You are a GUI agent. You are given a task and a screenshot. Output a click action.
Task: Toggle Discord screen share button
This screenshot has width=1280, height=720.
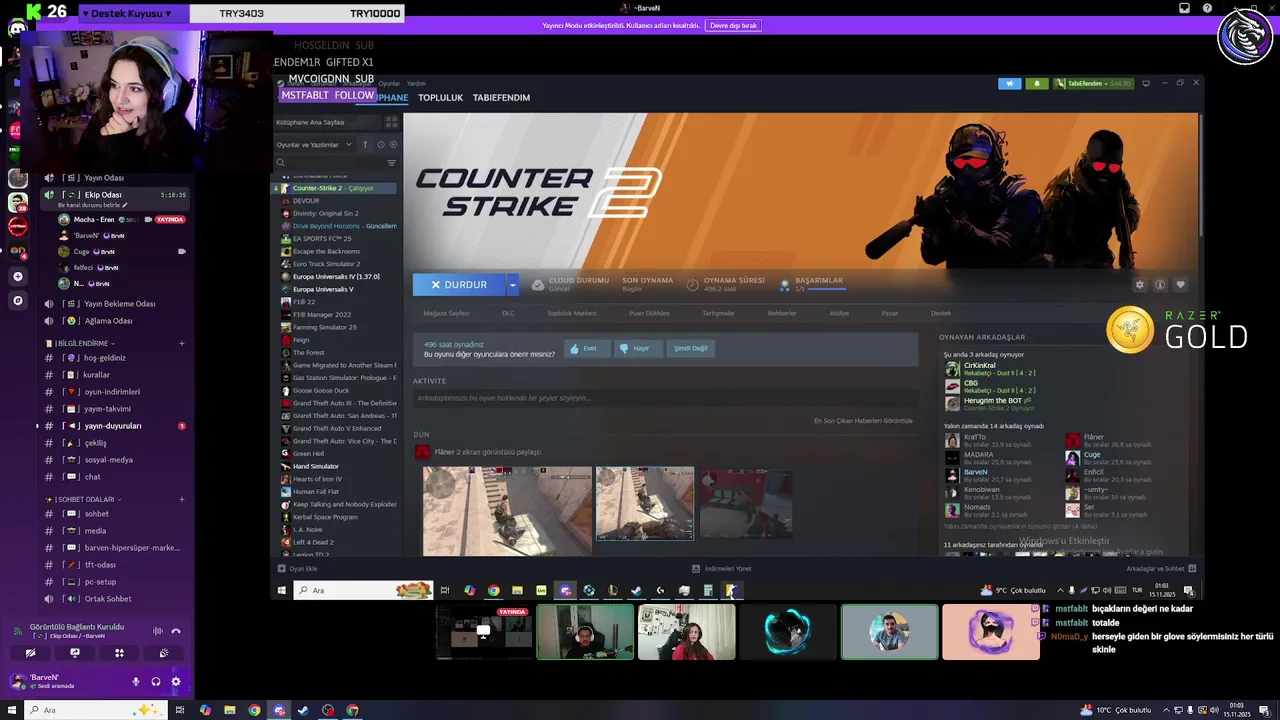pyautogui.click(x=75, y=653)
